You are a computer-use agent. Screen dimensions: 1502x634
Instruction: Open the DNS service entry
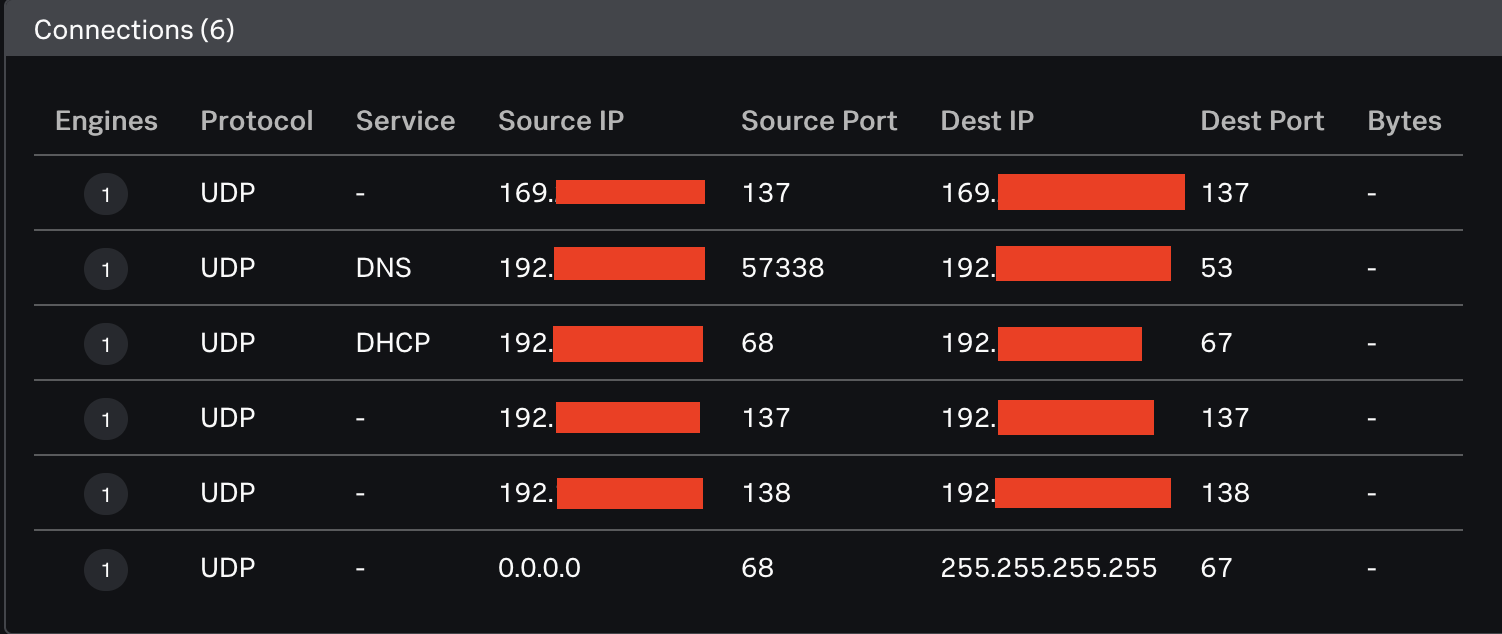[x=384, y=268]
